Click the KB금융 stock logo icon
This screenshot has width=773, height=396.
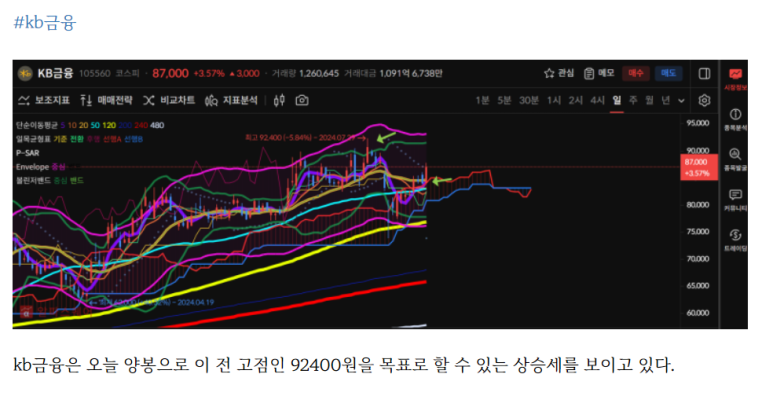pos(25,73)
